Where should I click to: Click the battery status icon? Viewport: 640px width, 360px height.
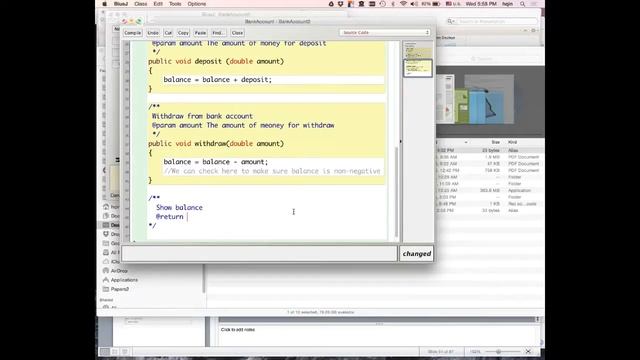tap(436, 4)
